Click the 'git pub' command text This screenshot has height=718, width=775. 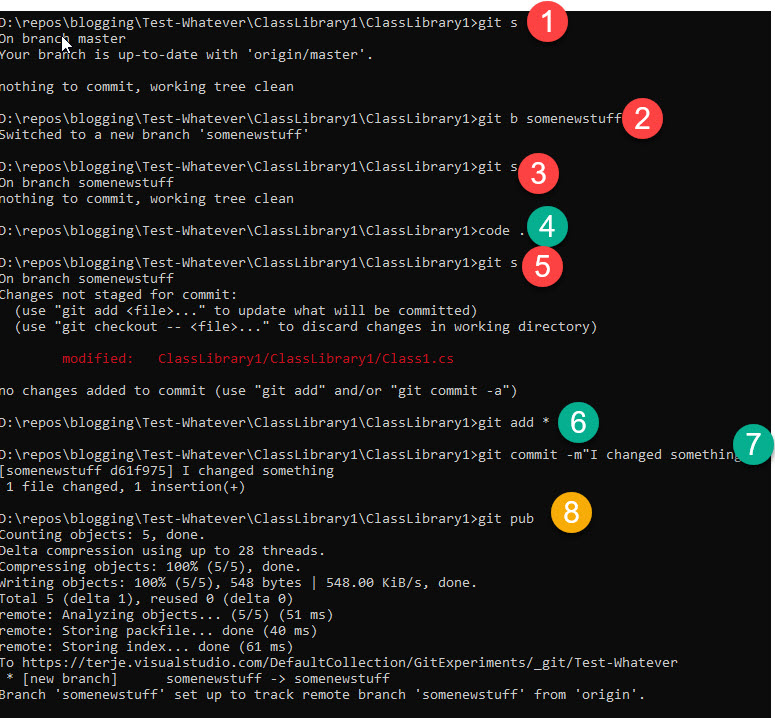(506, 518)
